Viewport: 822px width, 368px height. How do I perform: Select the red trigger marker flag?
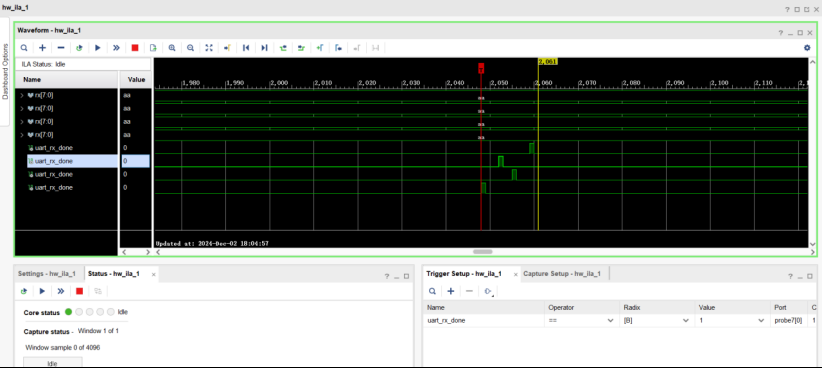(x=481, y=68)
